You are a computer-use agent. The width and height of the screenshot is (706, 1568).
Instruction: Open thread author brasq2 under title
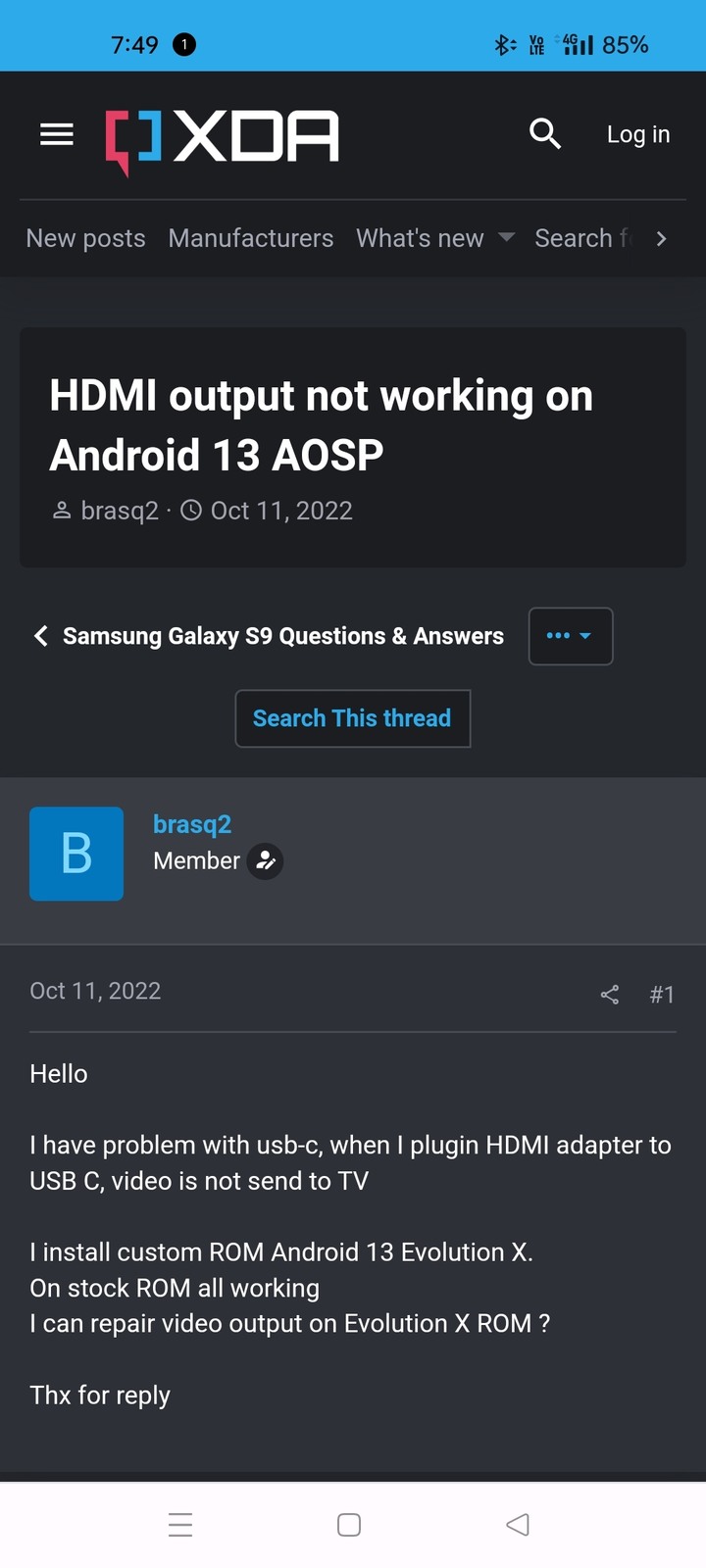pyautogui.click(x=120, y=511)
